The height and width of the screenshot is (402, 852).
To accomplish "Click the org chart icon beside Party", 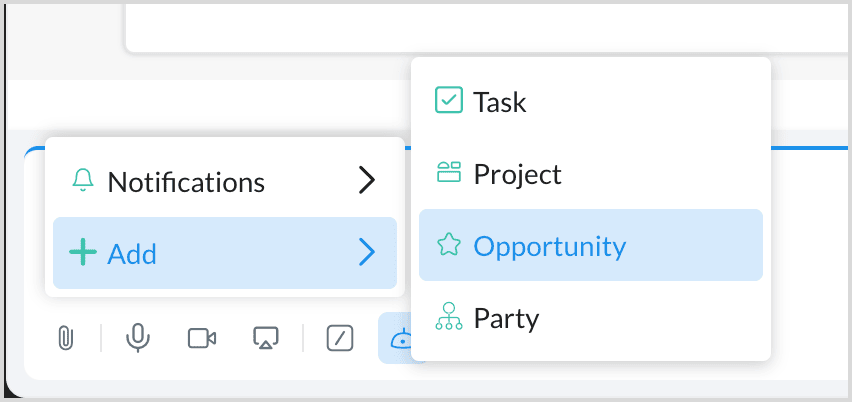I will click(449, 318).
